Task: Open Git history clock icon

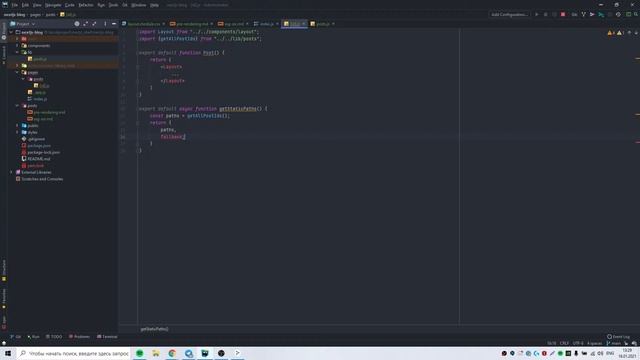Action: 618,14
